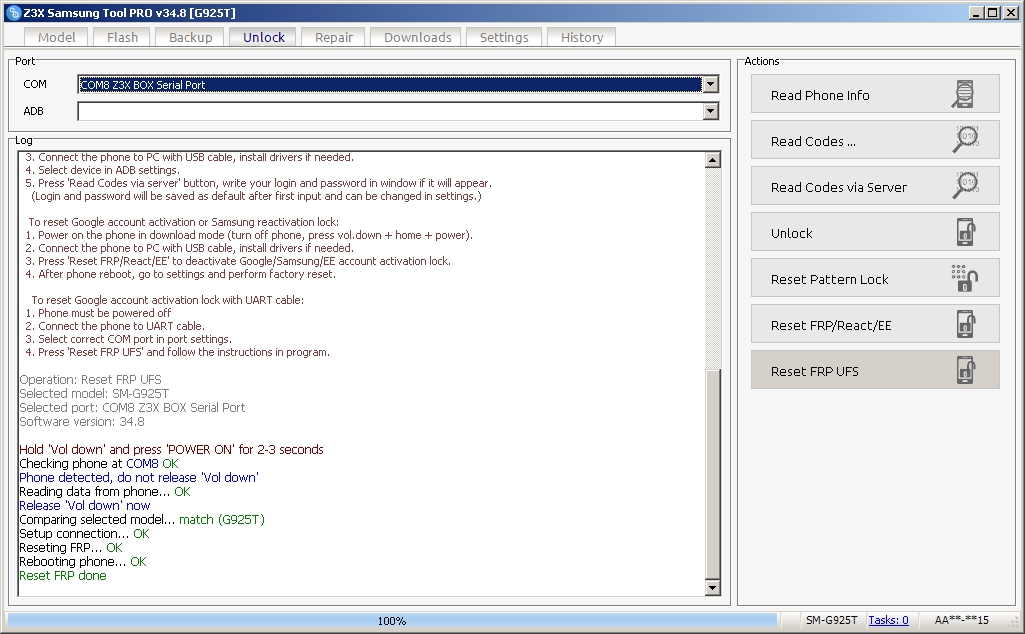Switch to the Flash tab
The height and width of the screenshot is (634, 1025).
point(123,37)
